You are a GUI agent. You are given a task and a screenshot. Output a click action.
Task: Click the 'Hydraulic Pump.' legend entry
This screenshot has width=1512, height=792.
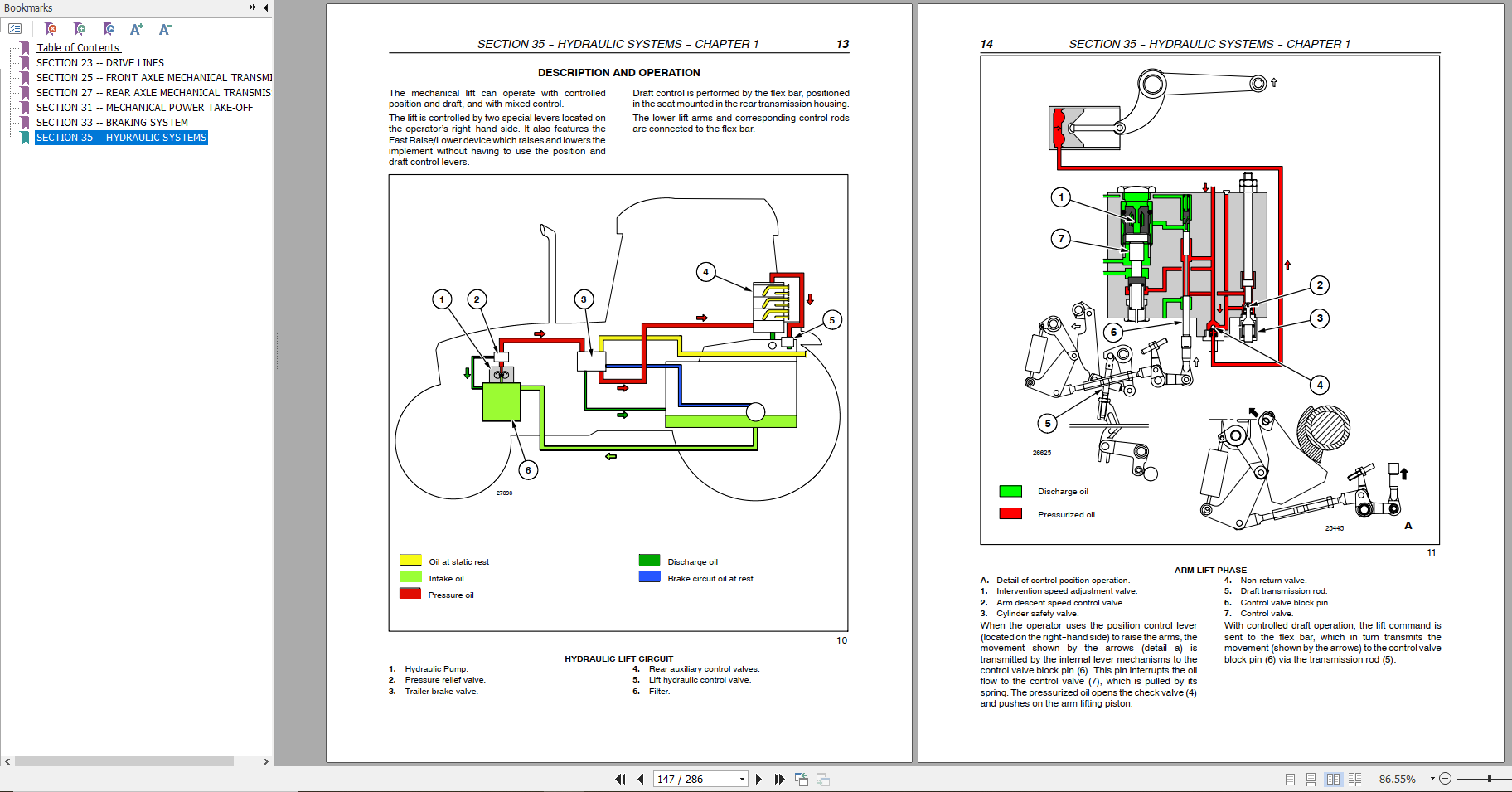[436, 669]
